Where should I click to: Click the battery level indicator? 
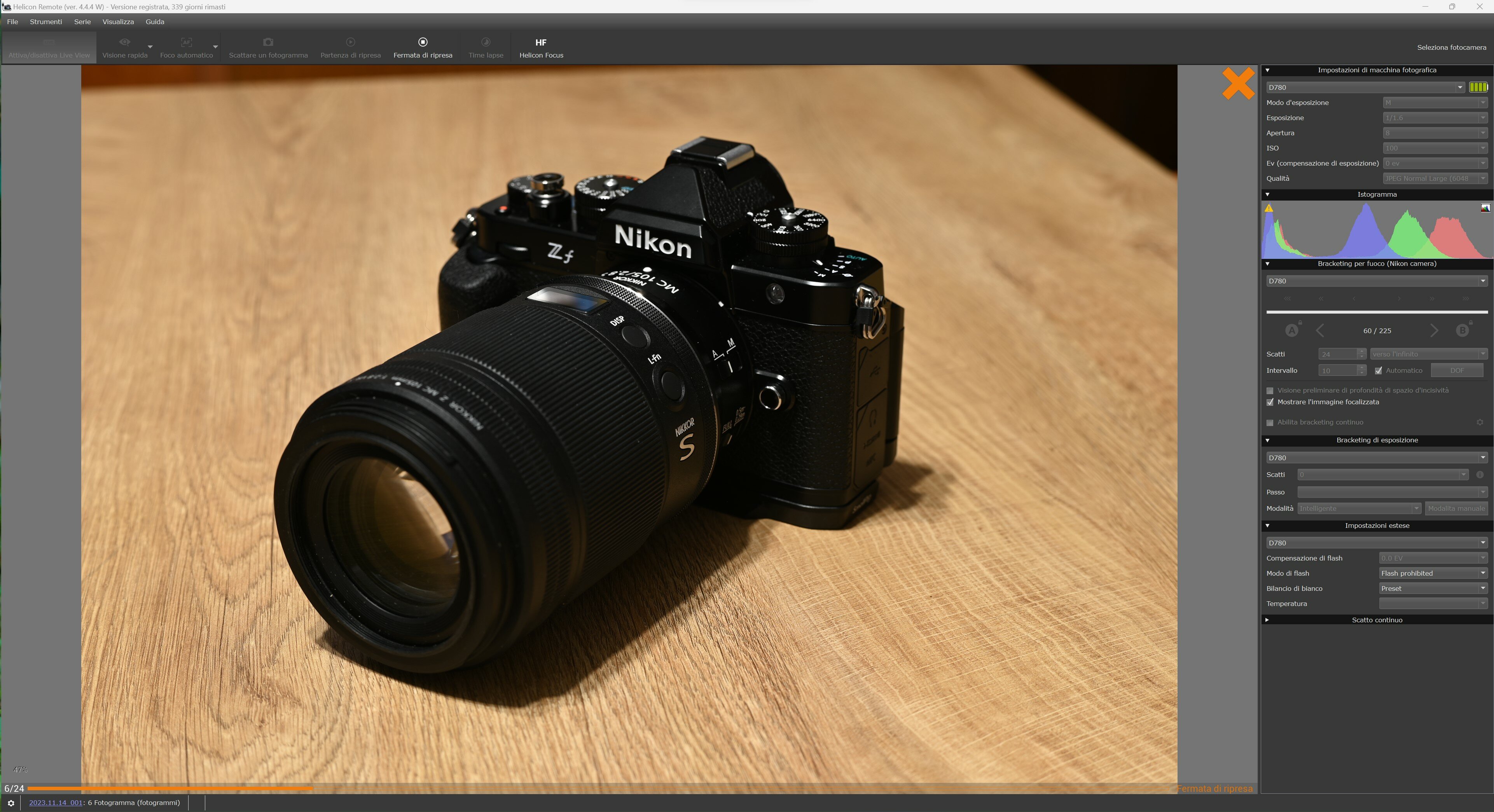coord(1478,87)
